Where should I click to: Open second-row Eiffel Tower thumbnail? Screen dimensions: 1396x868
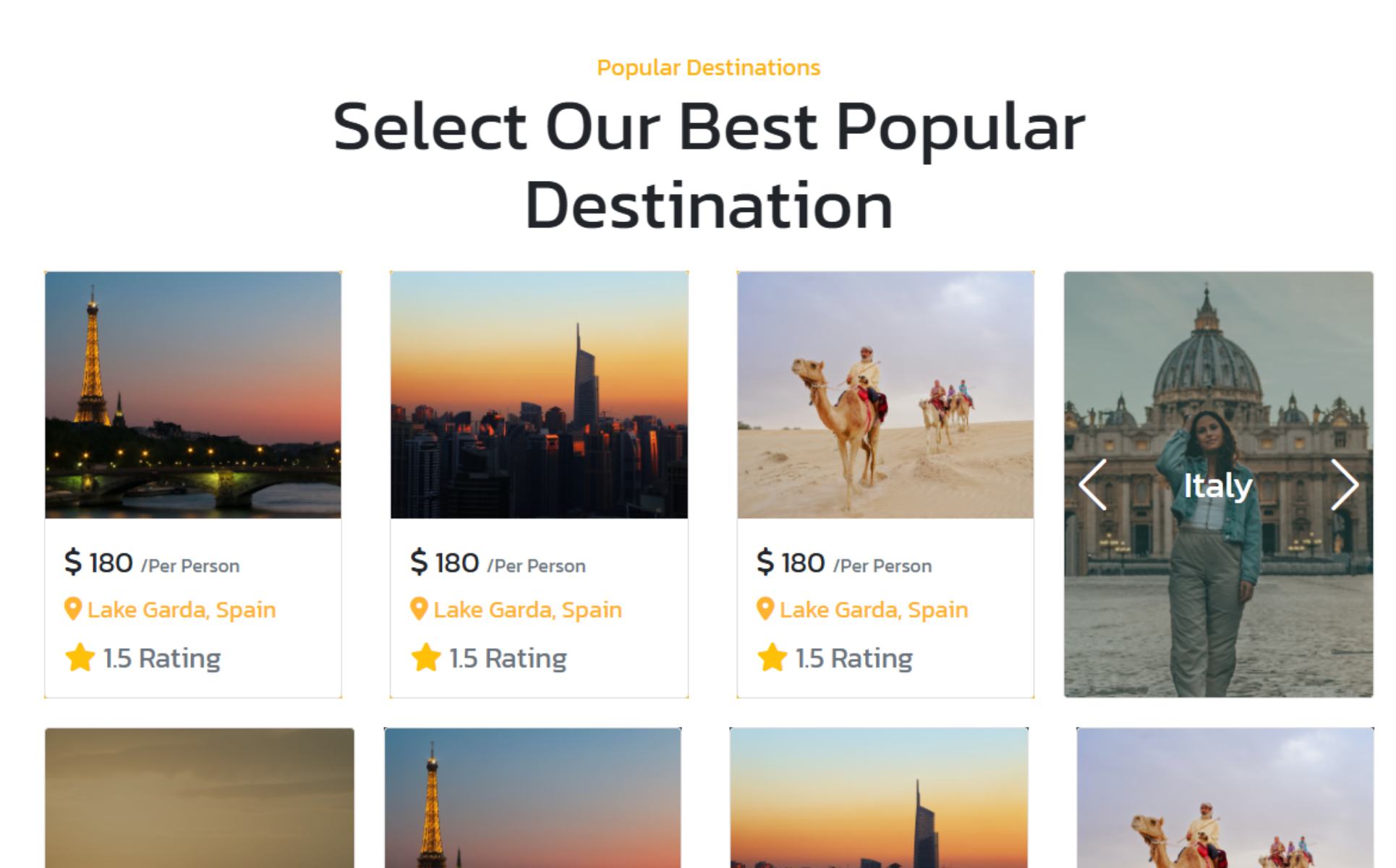pos(532,797)
